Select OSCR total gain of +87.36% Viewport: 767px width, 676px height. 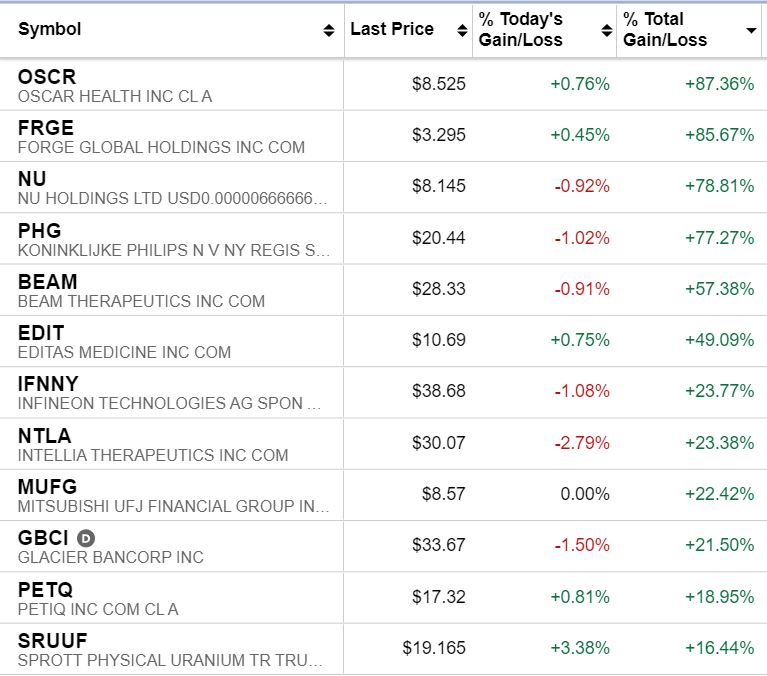pos(719,84)
